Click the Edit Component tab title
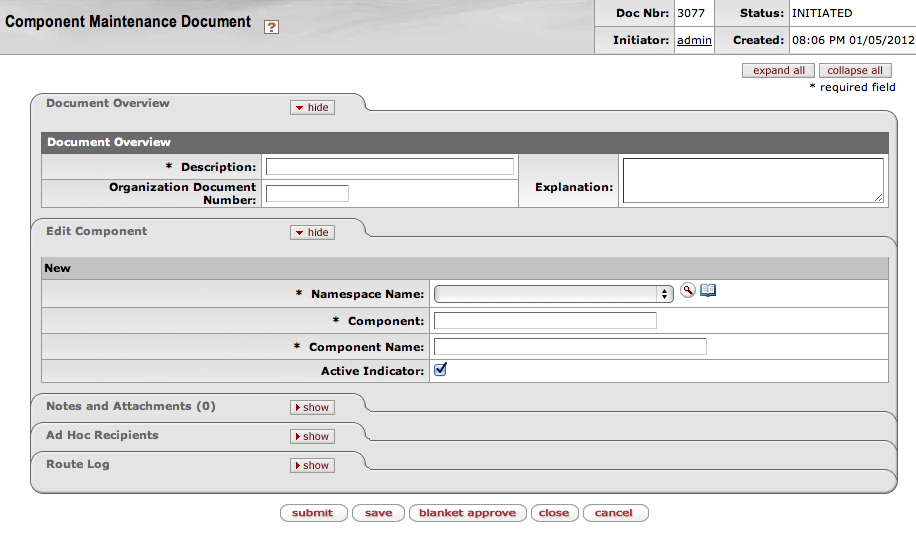 [96, 231]
